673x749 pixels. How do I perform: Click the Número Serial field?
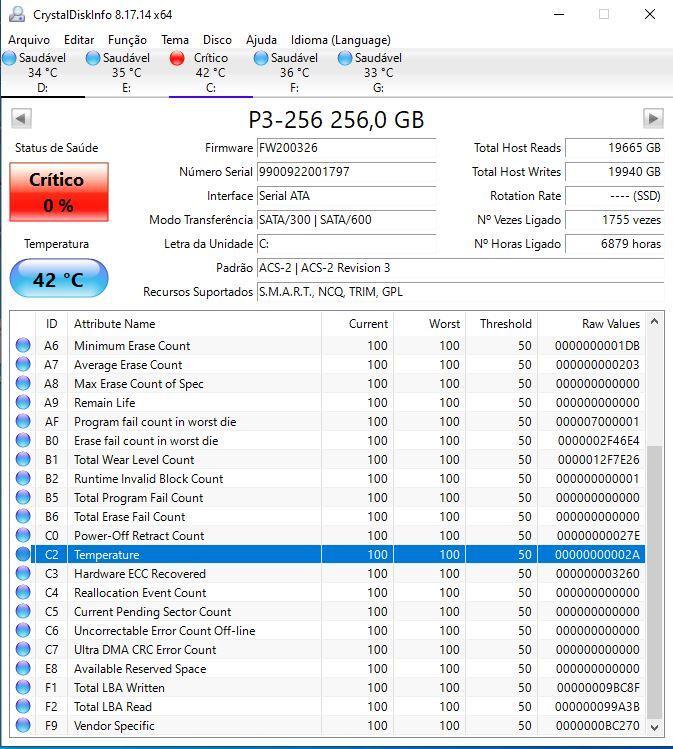(346, 172)
